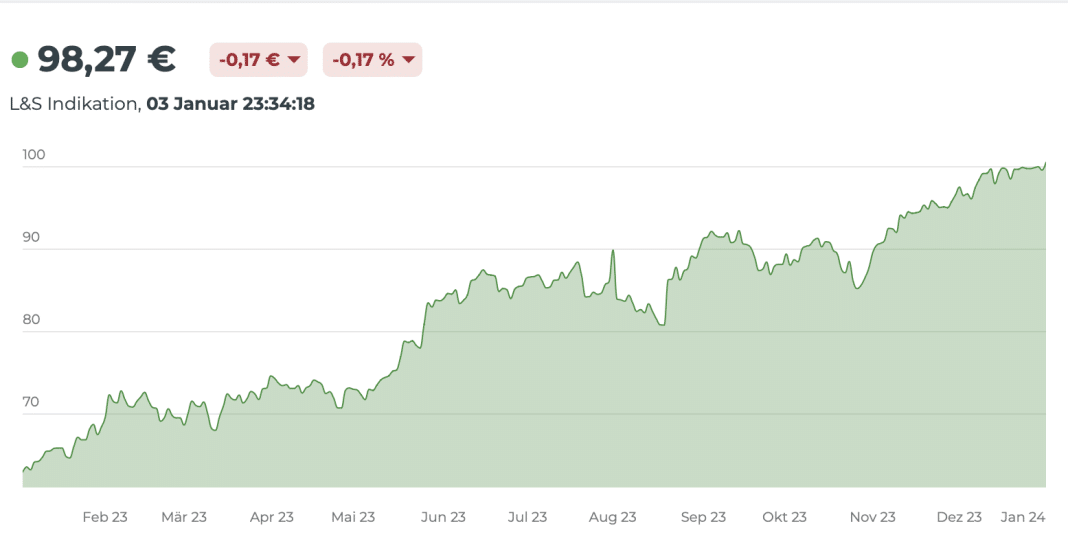This screenshot has height=539, width=1068.
Task: Click the down arrow in the percent change badge
Action: coord(408,60)
